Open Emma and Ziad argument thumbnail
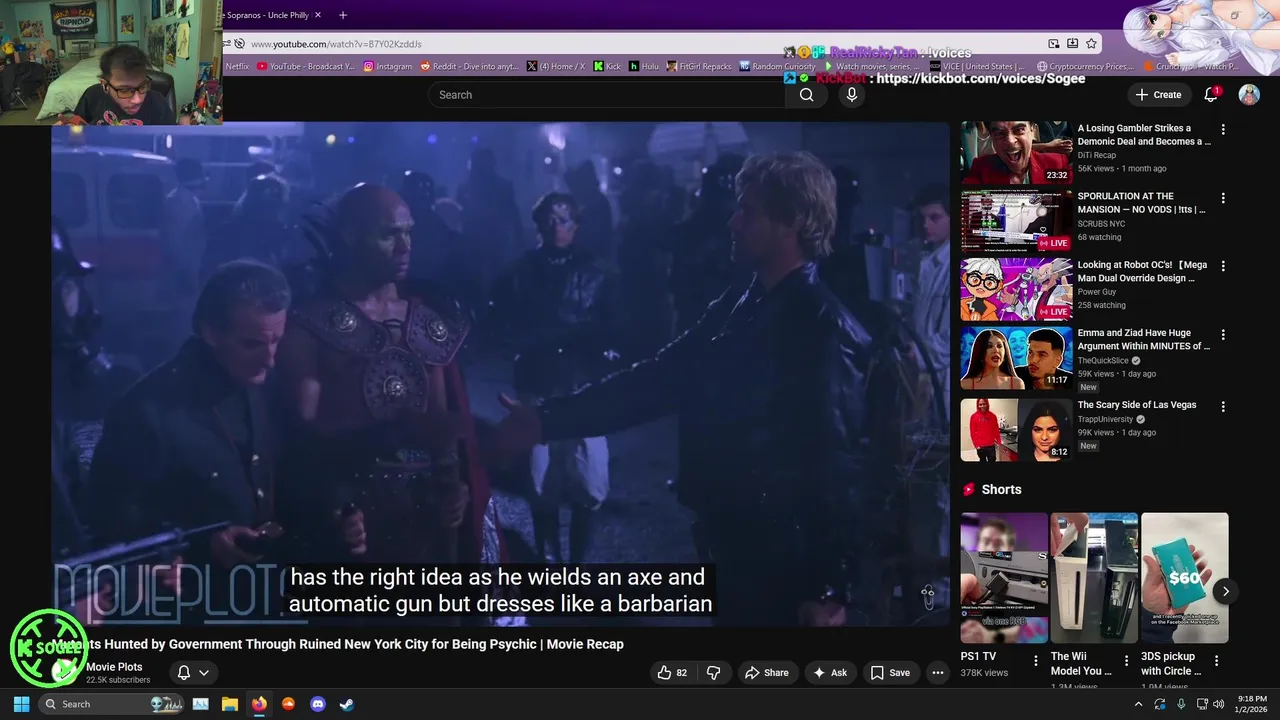1280x720 pixels. tap(1016, 358)
